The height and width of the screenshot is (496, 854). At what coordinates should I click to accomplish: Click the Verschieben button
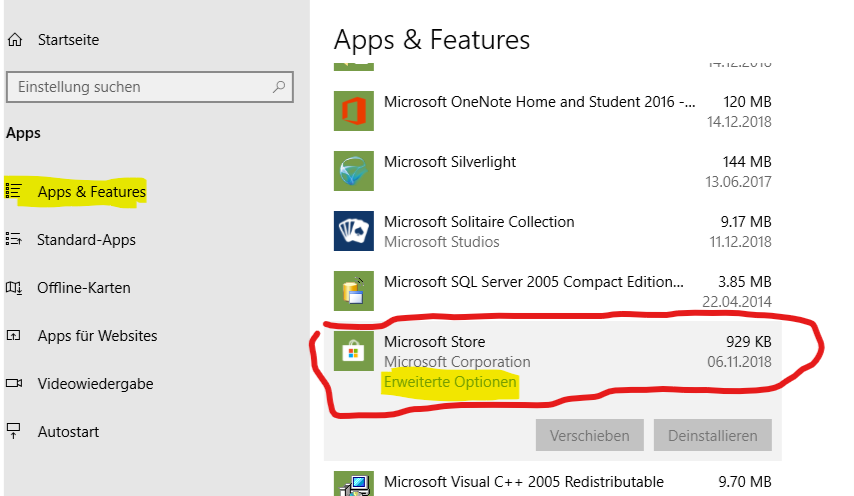pos(589,435)
